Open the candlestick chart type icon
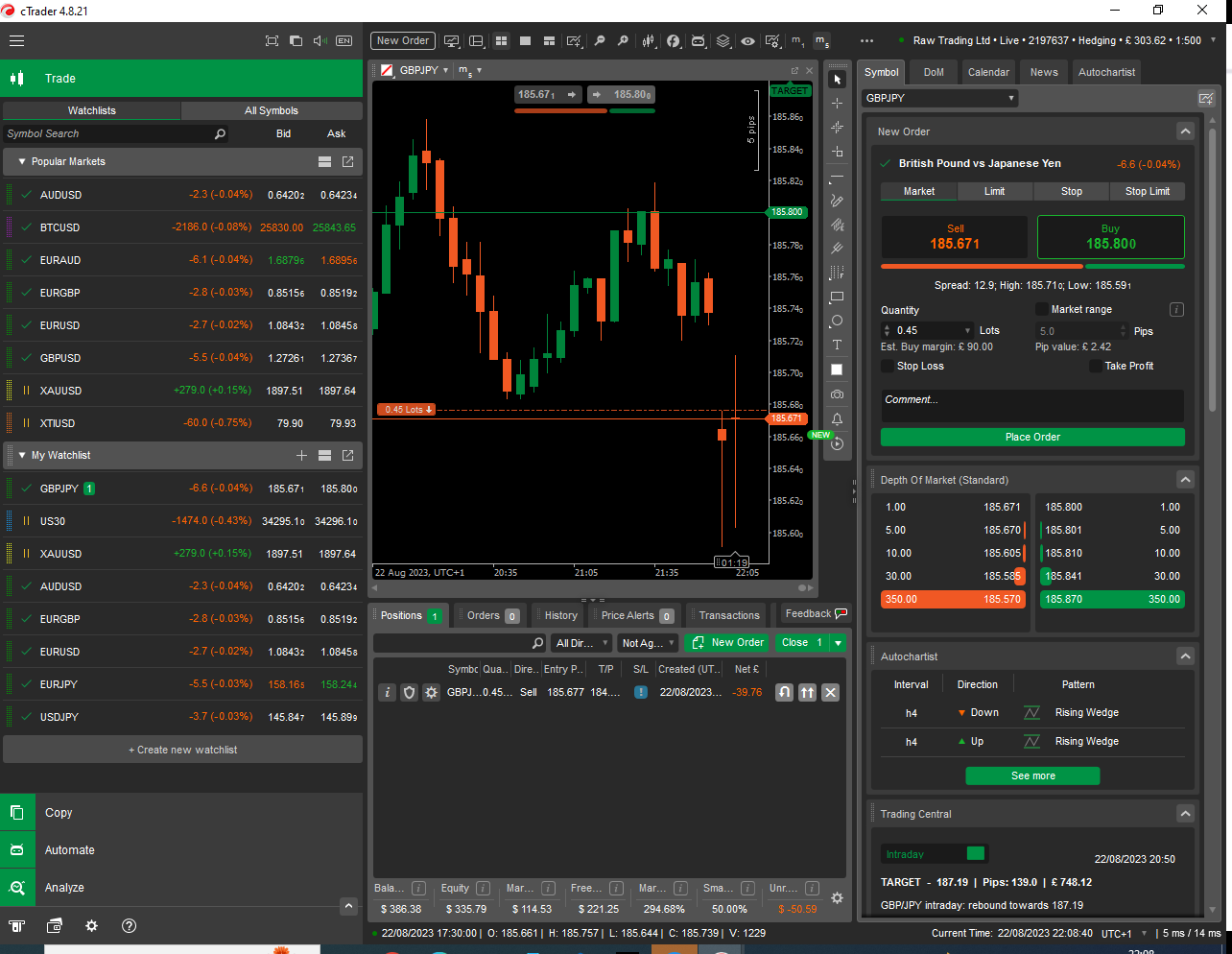 click(649, 40)
